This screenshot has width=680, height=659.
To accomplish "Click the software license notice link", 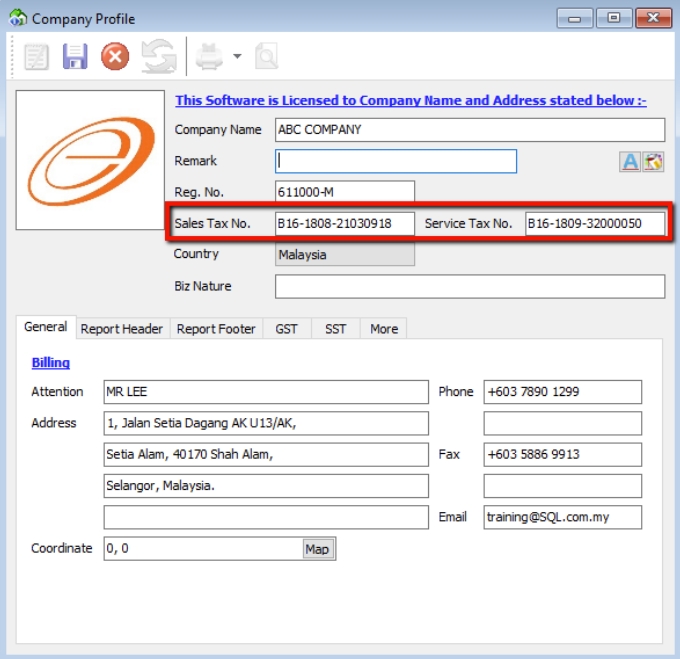I will pyautogui.click(x=410, y=101).
